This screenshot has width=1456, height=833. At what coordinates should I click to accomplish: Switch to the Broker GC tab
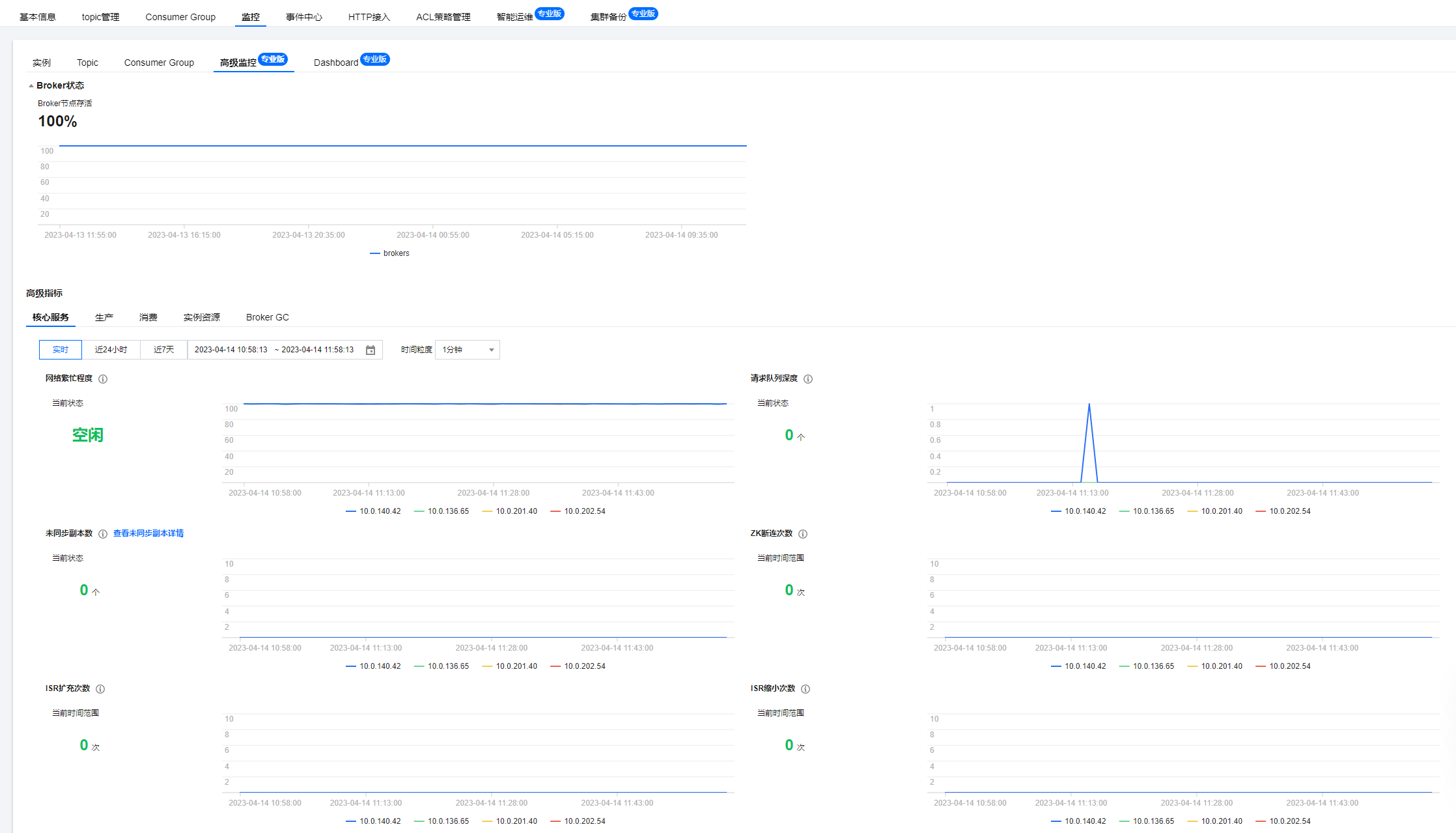[x=267, y=317]
